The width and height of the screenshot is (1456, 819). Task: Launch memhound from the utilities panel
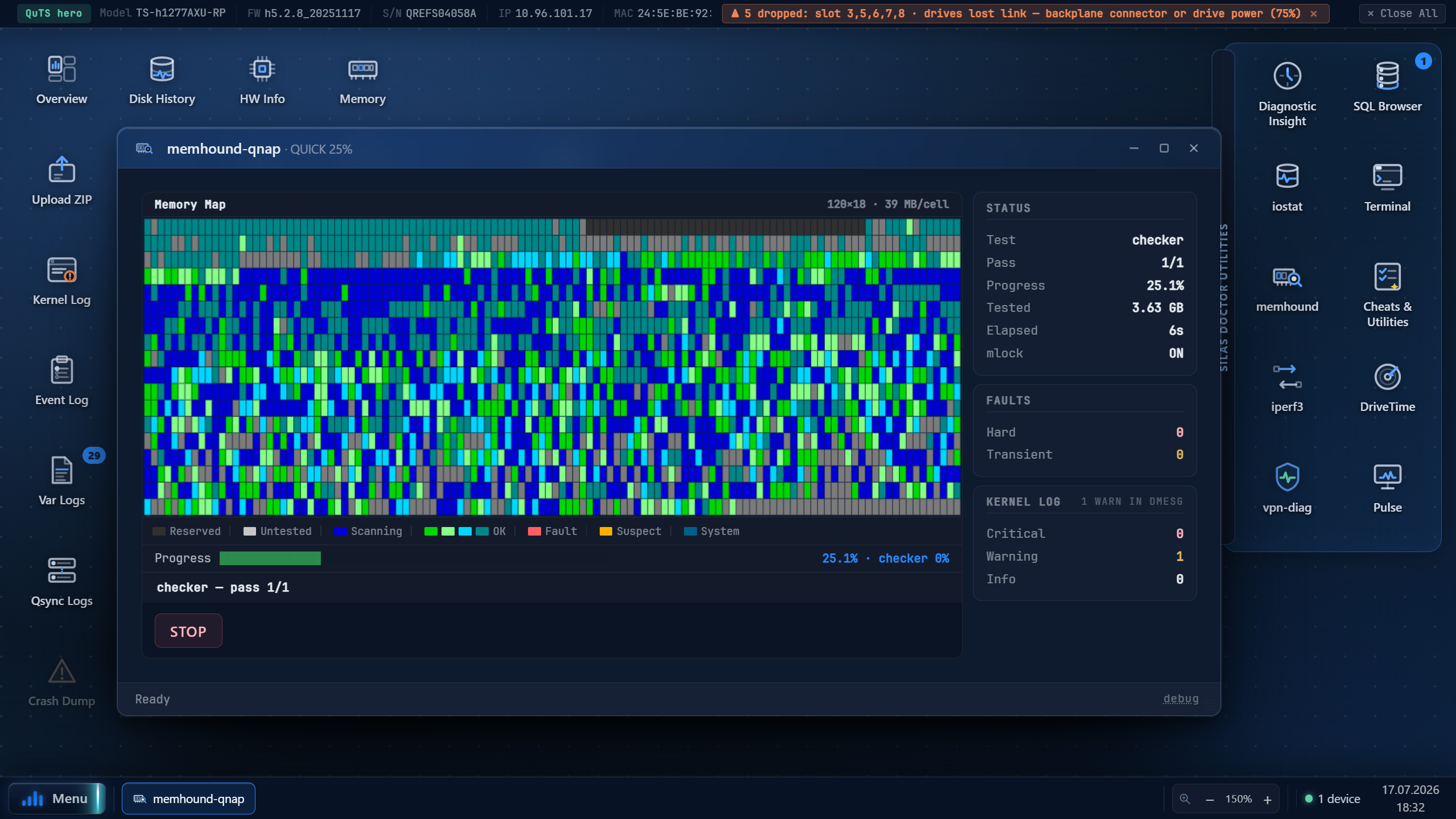(1287, 289)
